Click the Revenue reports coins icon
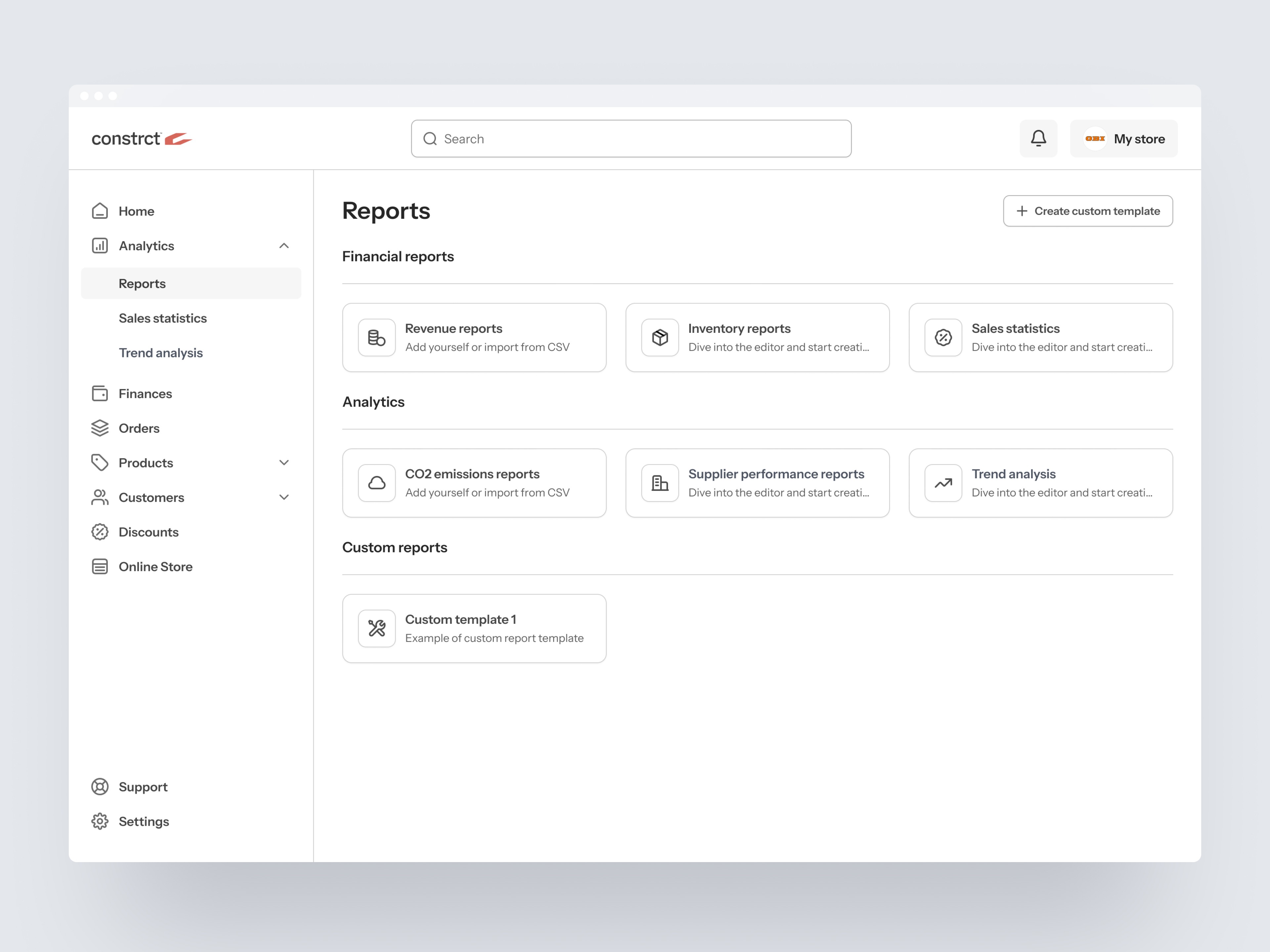Image resolution: width=1270 pixels, height=952 pixels. pyautogui.click(x=377, y=337)
